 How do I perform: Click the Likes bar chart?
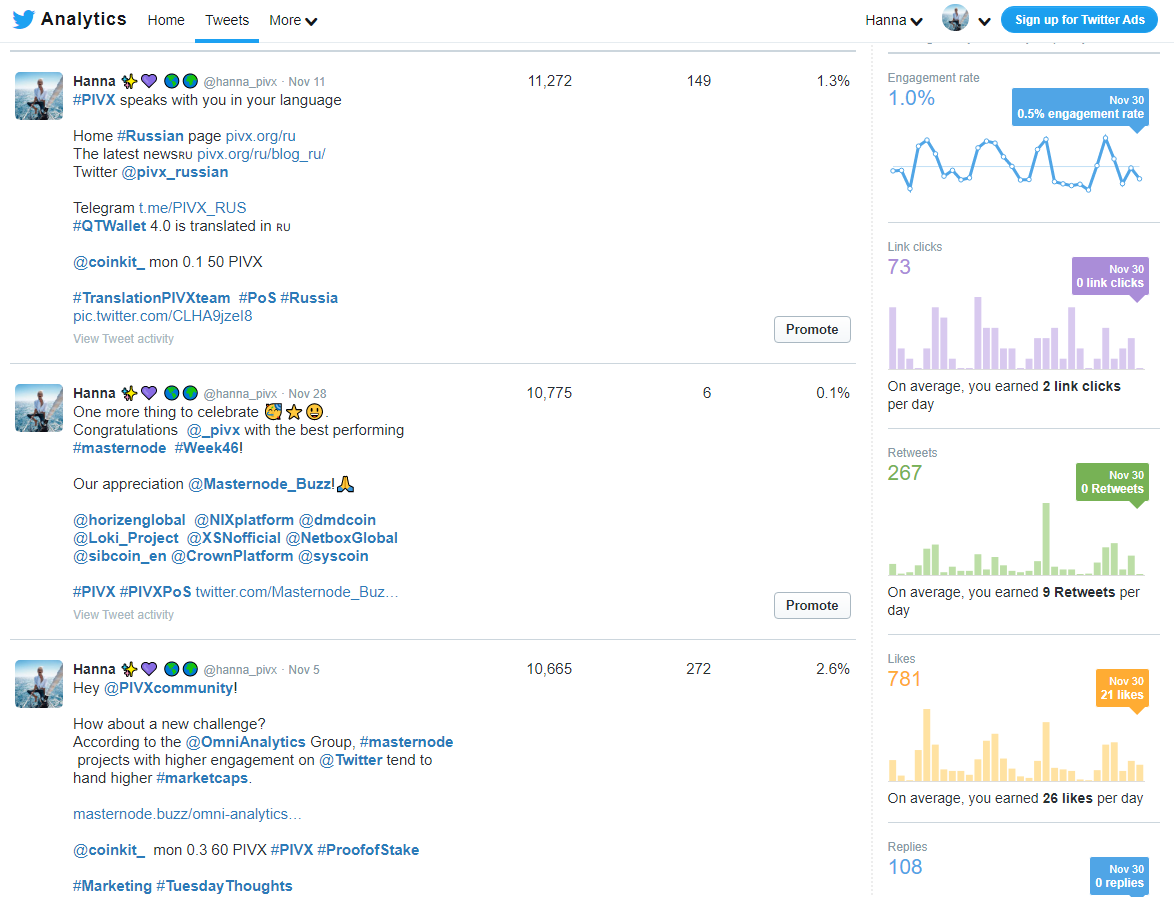coord(1015,745)
